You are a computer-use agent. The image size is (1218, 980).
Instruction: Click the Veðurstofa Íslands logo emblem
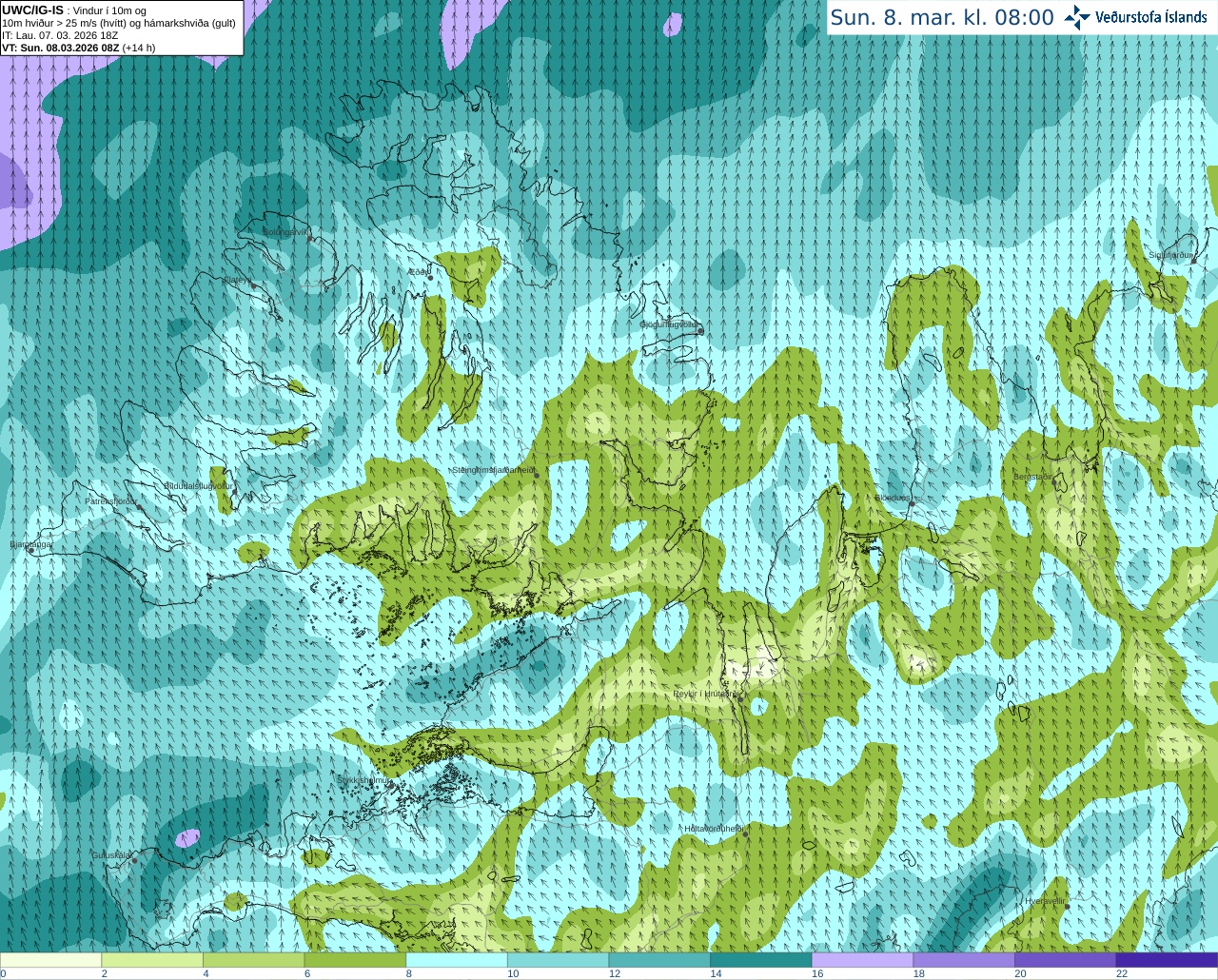pyautogui.click(x=1077, y=17)
